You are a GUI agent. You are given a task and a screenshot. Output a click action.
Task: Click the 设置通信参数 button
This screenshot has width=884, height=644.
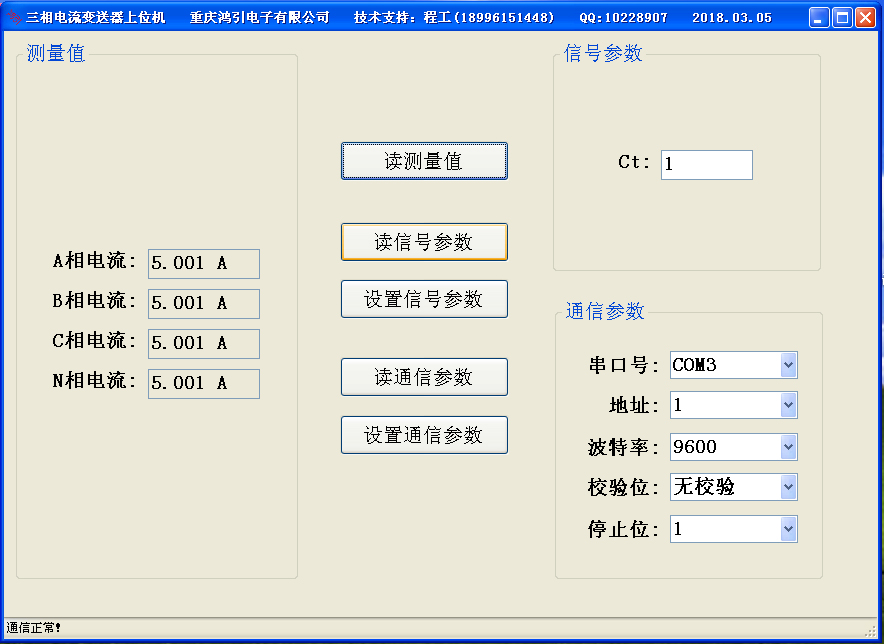point(424,435)
